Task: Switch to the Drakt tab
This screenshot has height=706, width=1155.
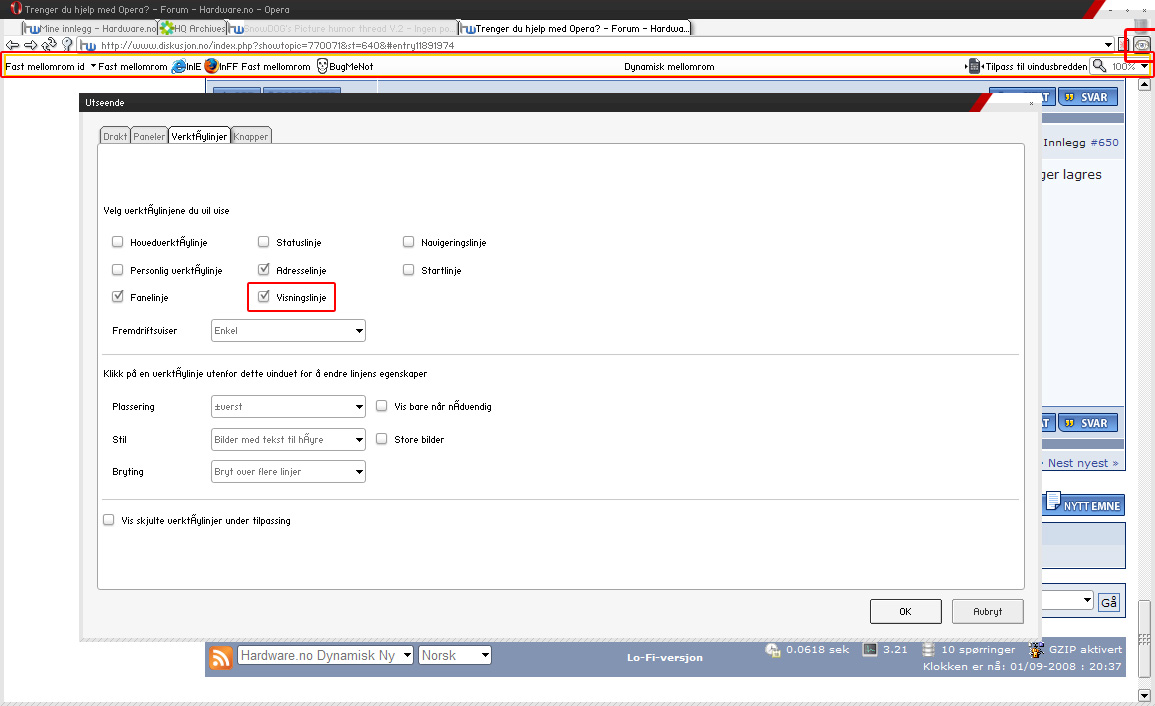Action: [x=115, y=136]
